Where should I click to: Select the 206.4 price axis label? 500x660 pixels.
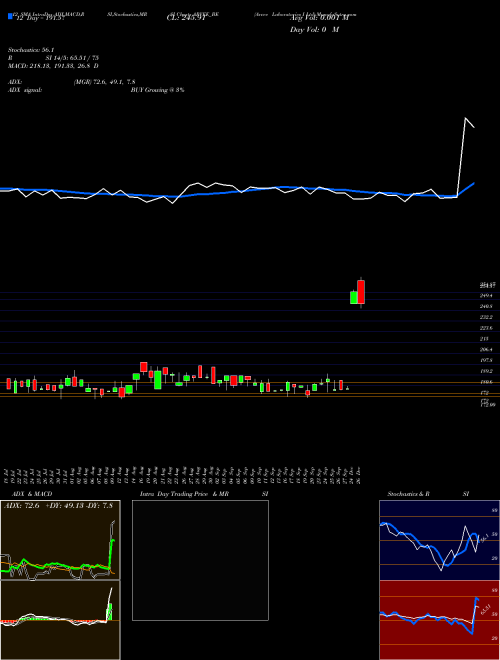[x=486, y=350]
